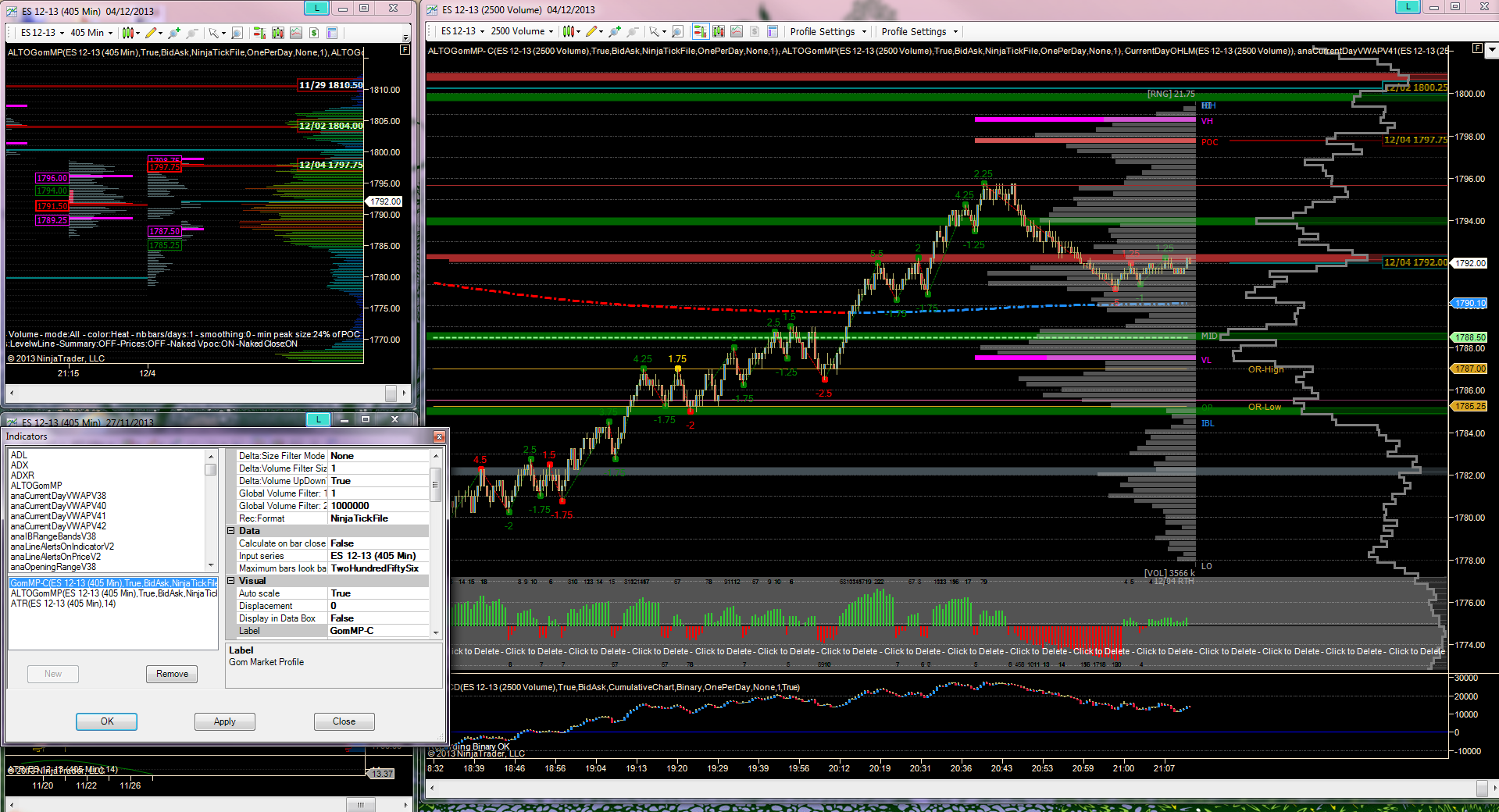Click zoom-out magnifier in 405 Min chart toolbar
Image resolution: width=1499 pixels, height=812 pixels.
pyautogui.click(x=192, y=33)
